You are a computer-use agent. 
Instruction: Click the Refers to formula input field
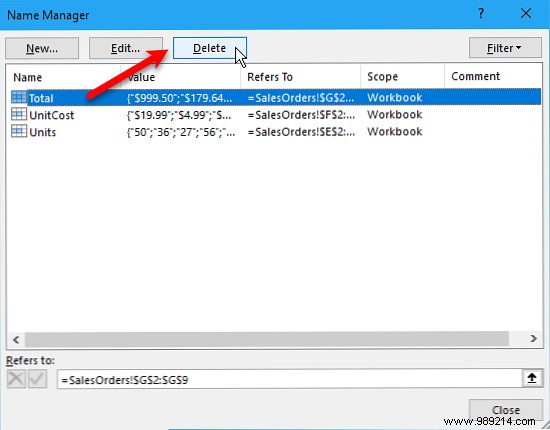290,379
